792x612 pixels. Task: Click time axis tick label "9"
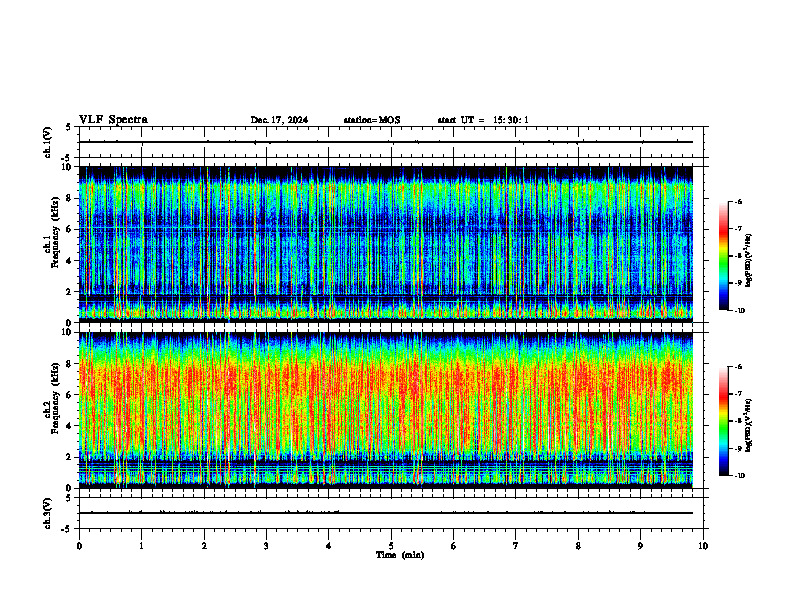(640, 546)
